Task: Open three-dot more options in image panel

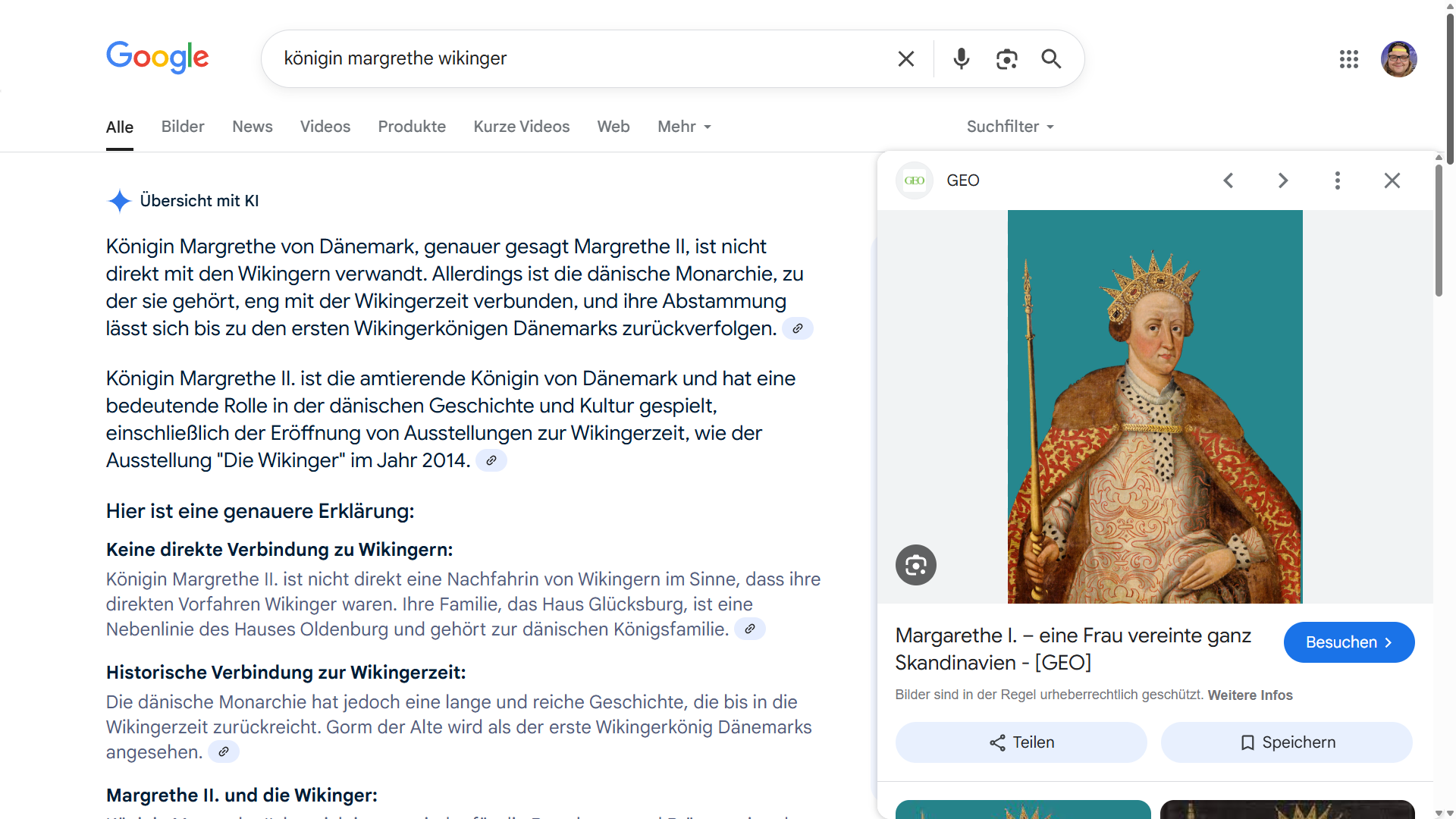Action: click(1338, 180)
